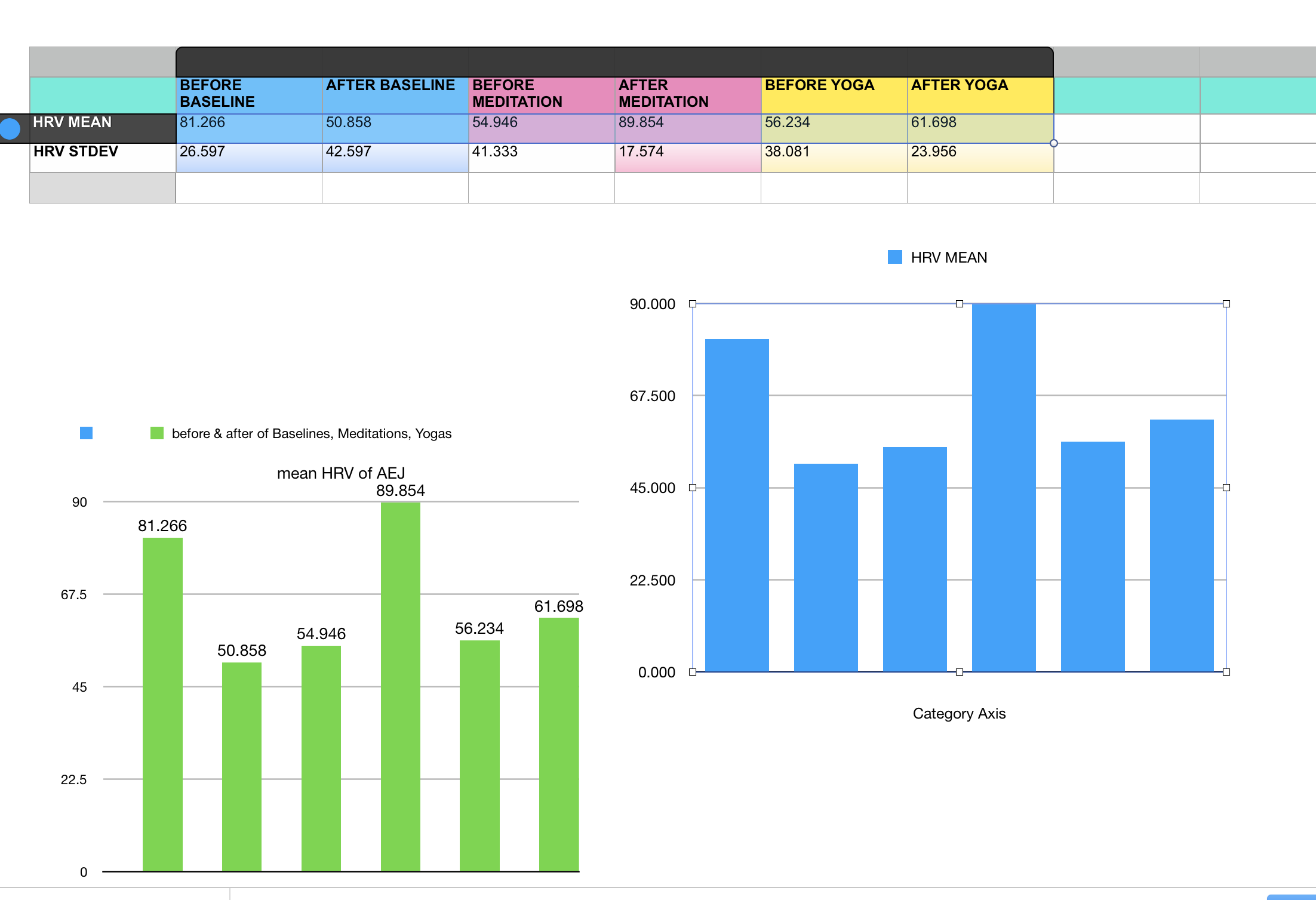This screenshot has height=900, width=1316.
Task: Click the tallest blue bar in the HRV MEAN chart
Action: (1004, 488)
